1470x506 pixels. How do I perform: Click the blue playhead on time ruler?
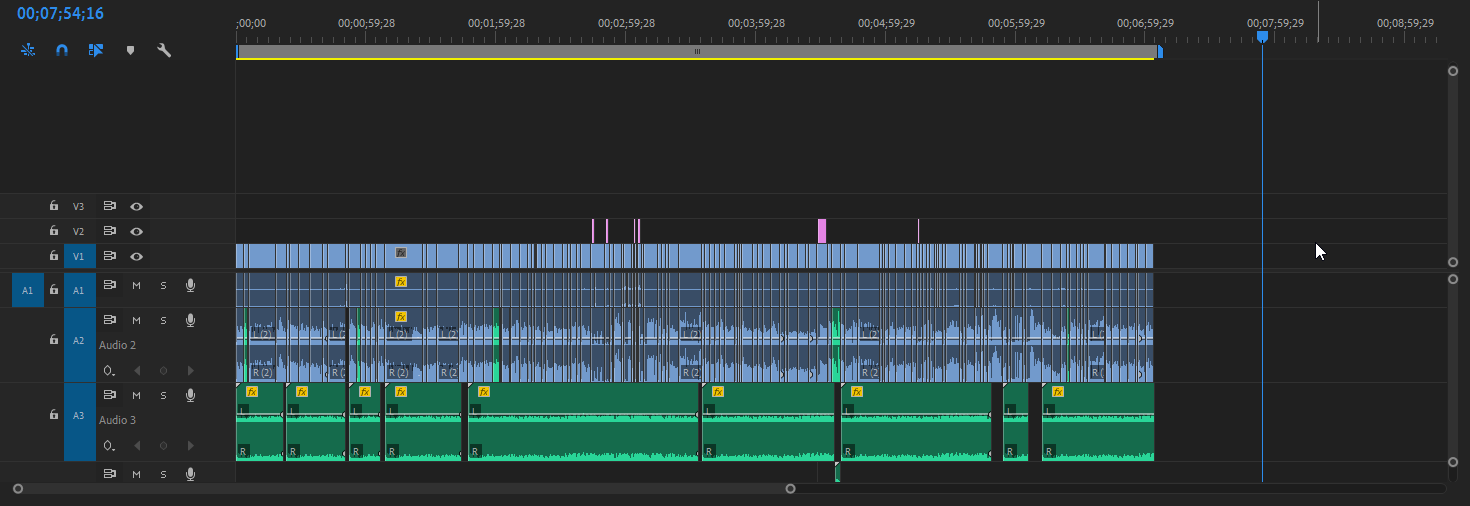pyautogui.click(x=1262, y=36)
